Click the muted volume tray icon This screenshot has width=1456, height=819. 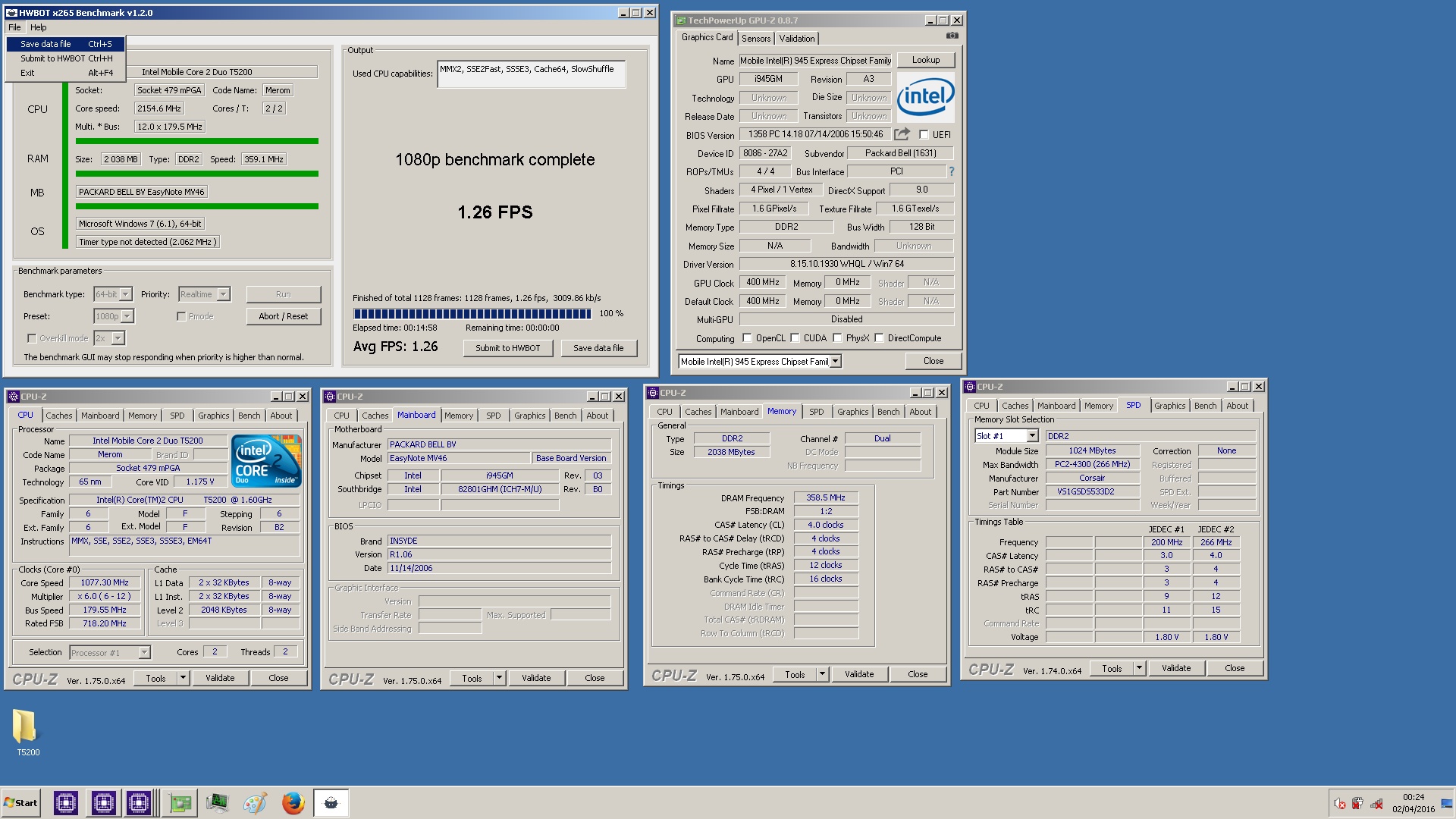click(x=1340, y=804)
